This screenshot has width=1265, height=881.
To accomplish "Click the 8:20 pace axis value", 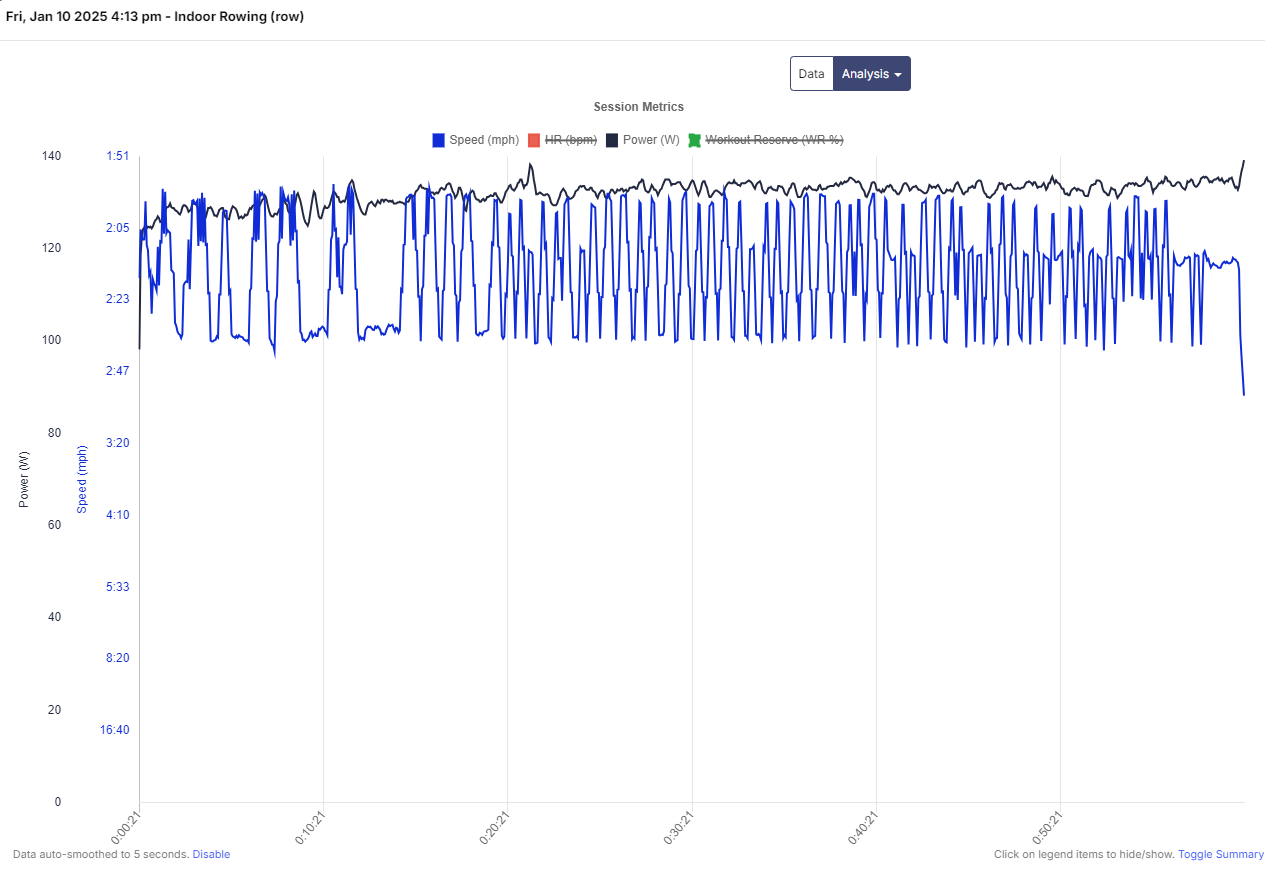I will 118,658.
